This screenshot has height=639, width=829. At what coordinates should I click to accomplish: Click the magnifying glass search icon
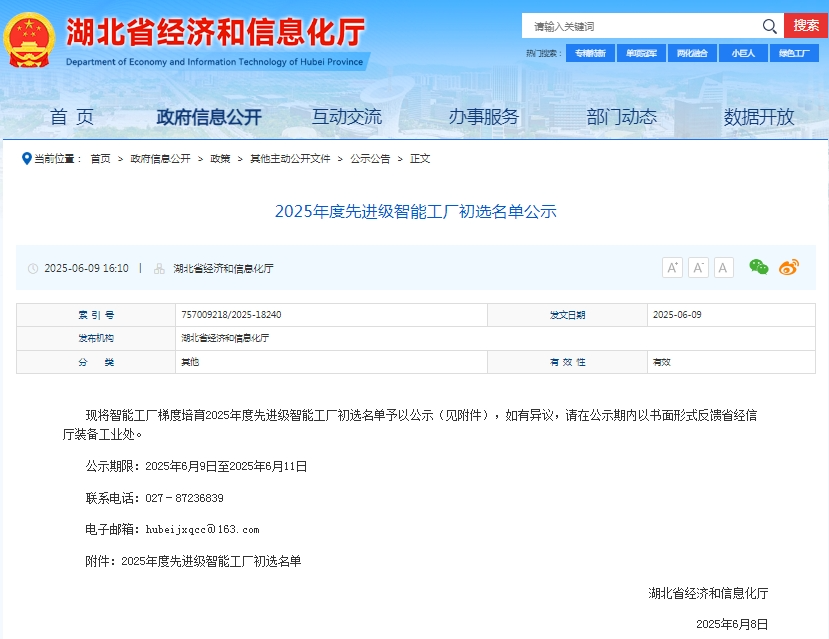(x=769, y=26)
